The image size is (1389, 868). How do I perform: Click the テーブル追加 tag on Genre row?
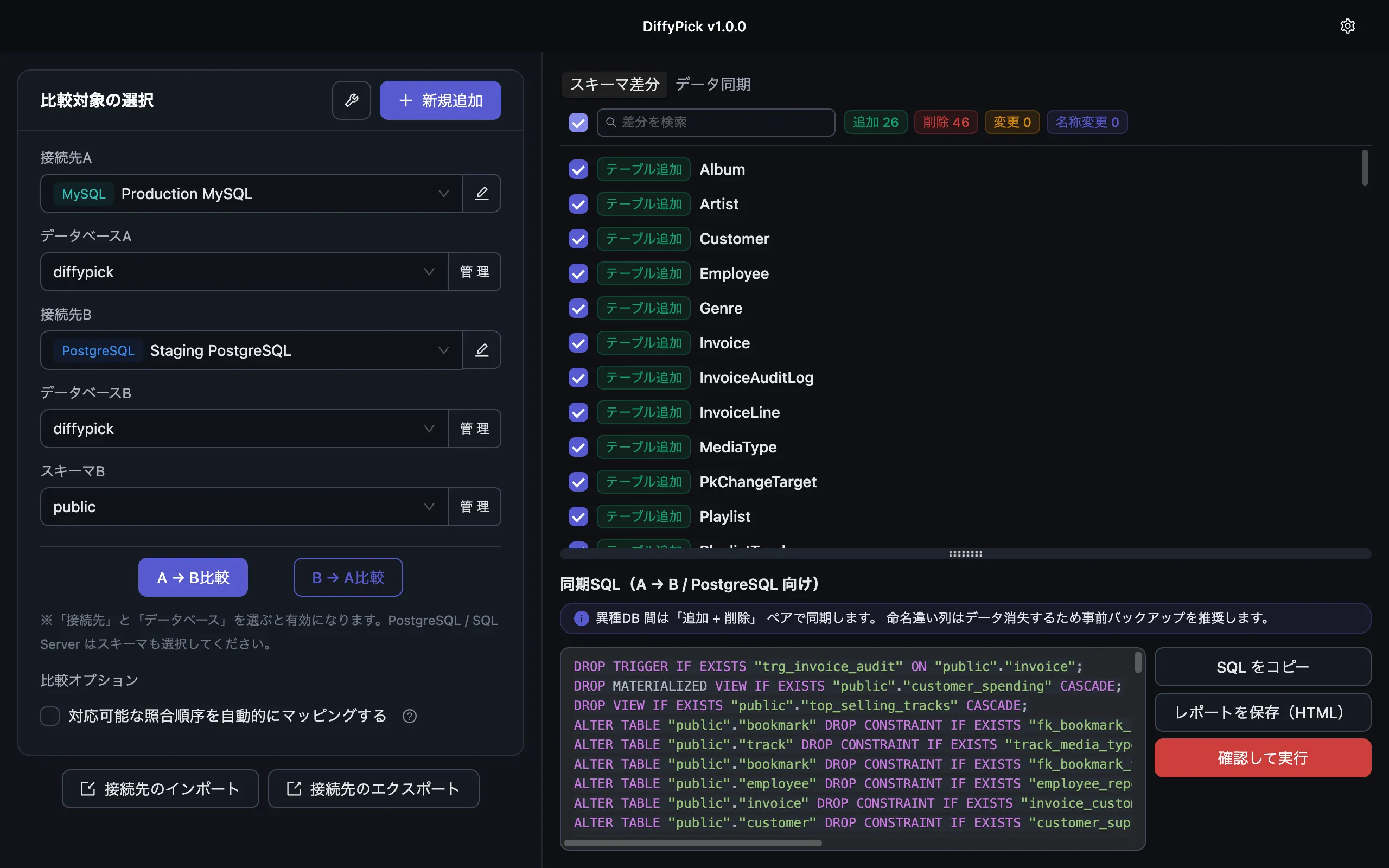[x=643, y=308]
